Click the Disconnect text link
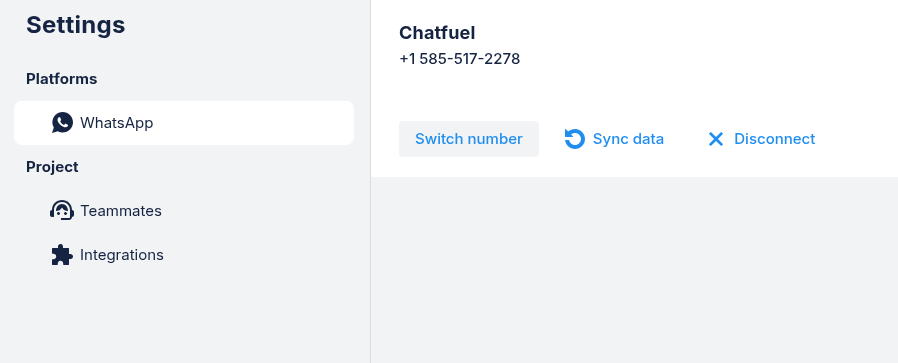Viewport: 898px width, 363px height. (774, 139)
